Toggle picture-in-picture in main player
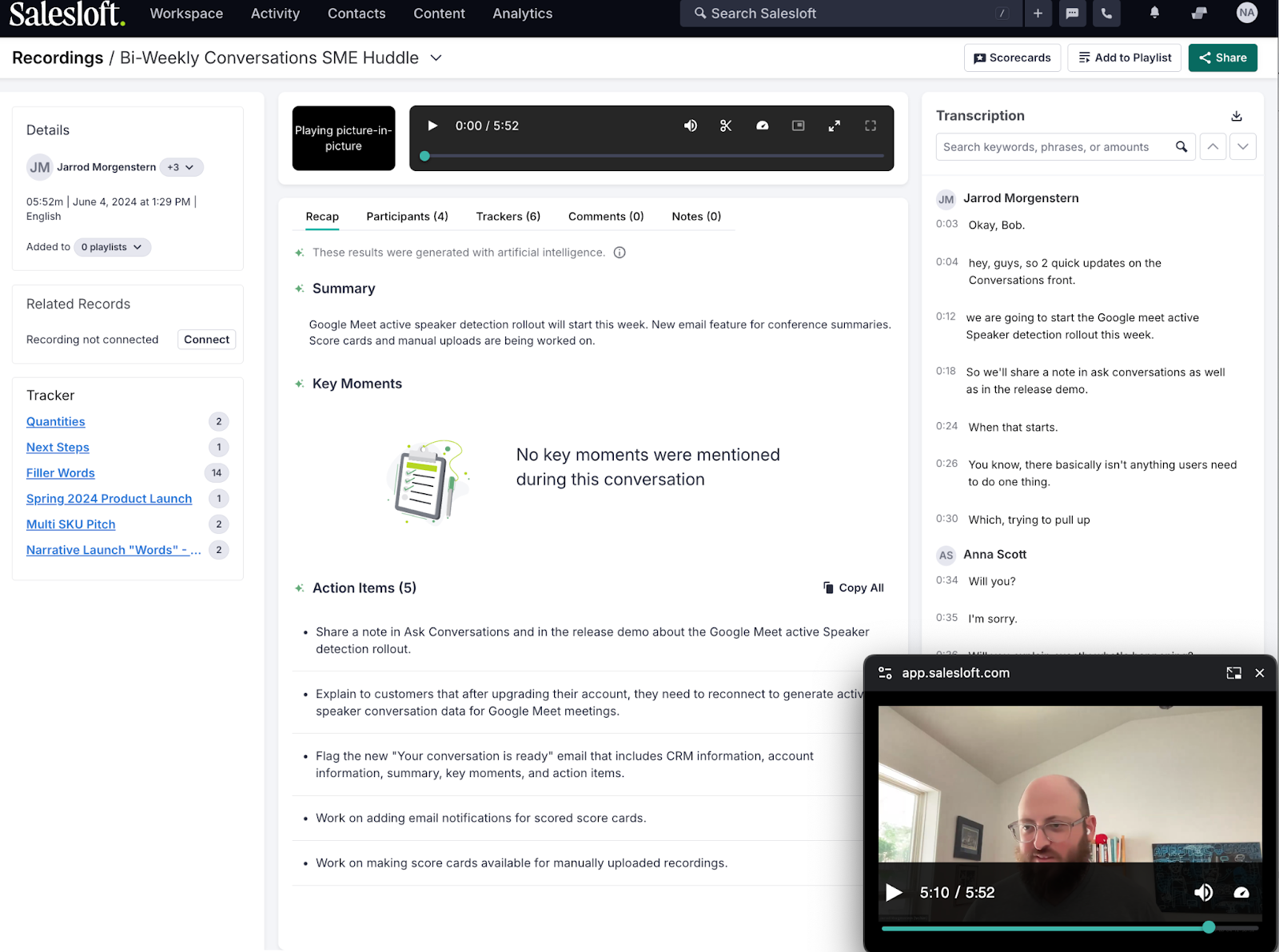The height and width of the screenshot is (952, 1279). coord(798,125)
